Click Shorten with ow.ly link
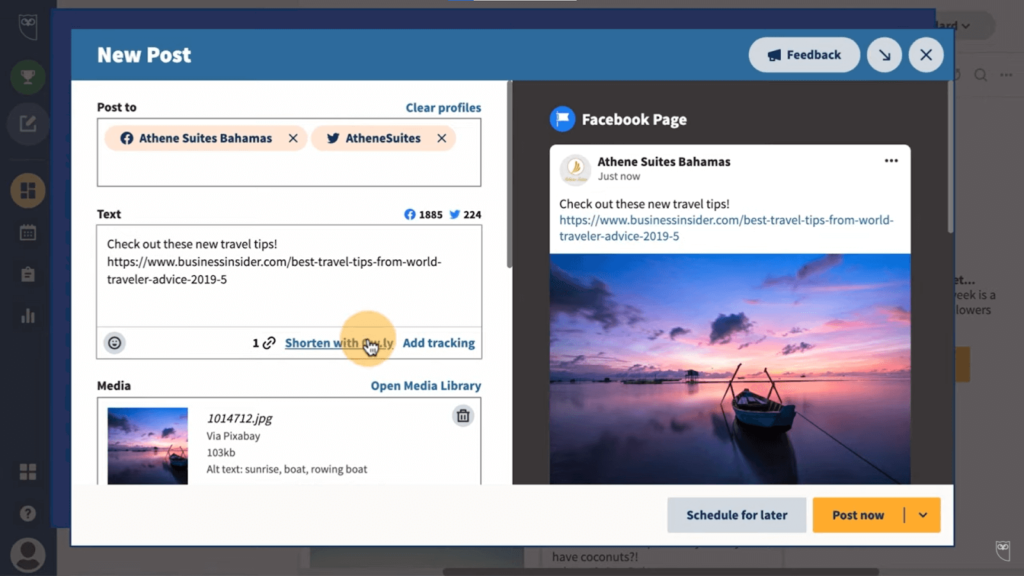1024x576 pixels. click(339, 343)
